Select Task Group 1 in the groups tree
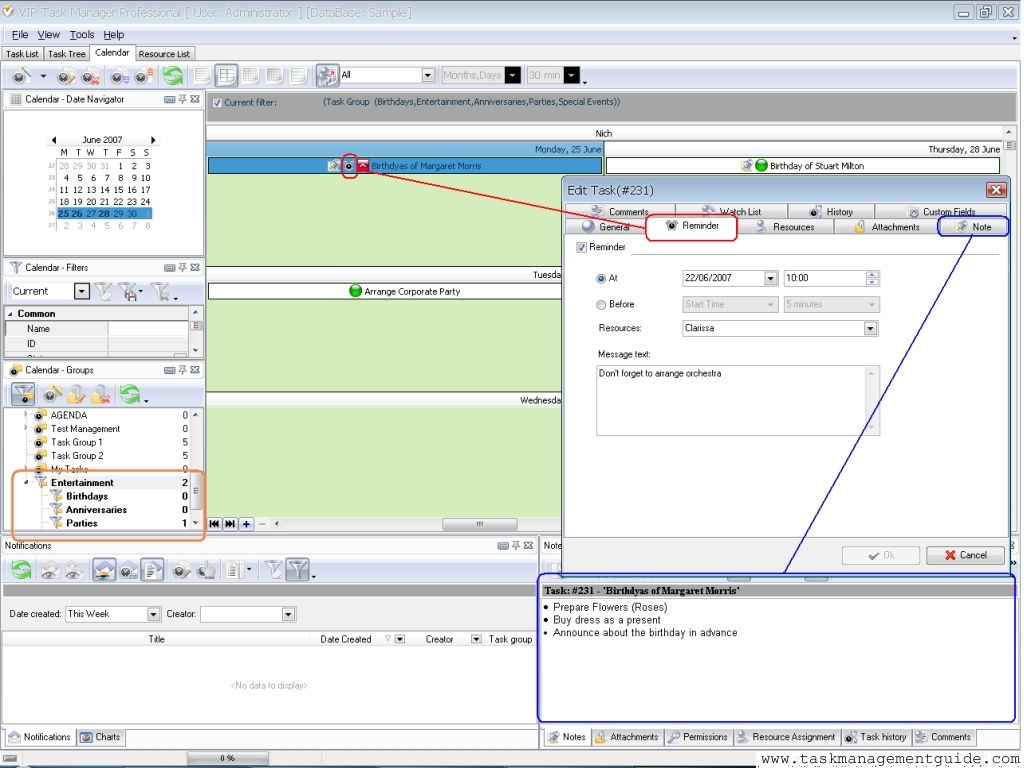1024x768 pixels. (x=76, y=443)
